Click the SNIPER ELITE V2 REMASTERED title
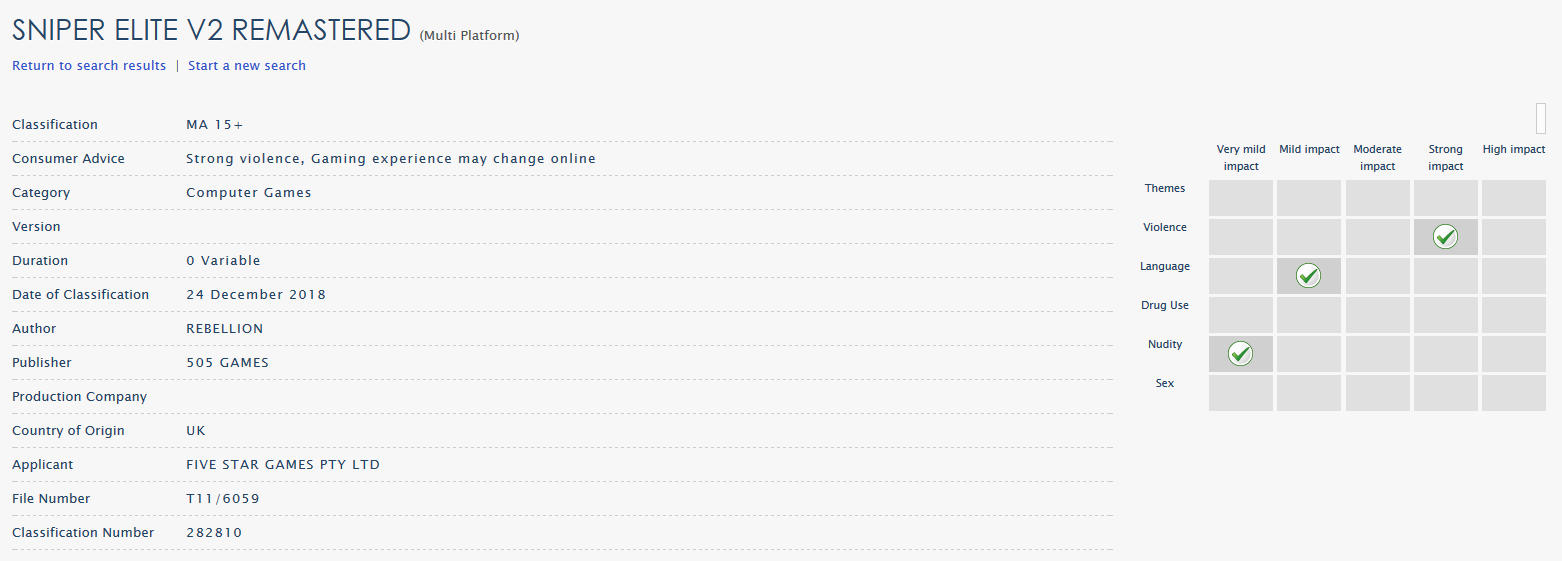This screenshot has width=1562, height=561. (211, 30)
